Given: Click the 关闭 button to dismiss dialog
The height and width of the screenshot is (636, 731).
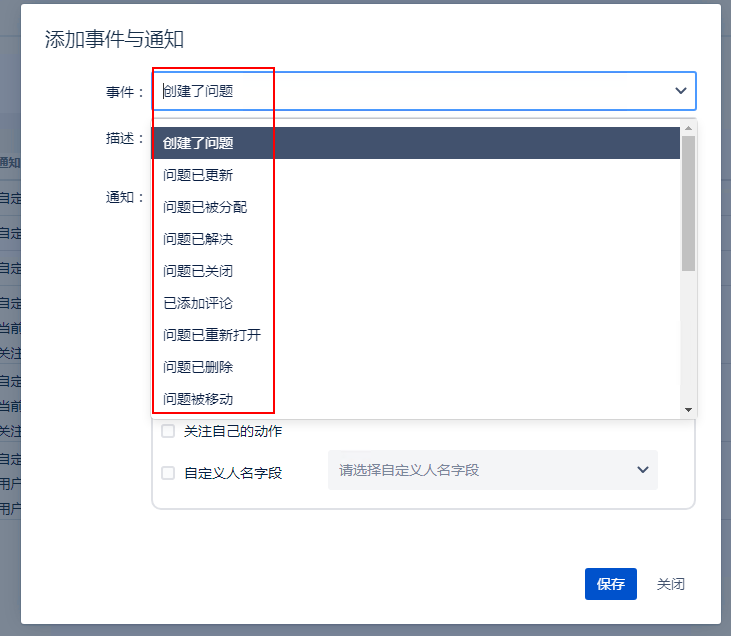Looking at the screenshot, I should click(x=670, y=584).
